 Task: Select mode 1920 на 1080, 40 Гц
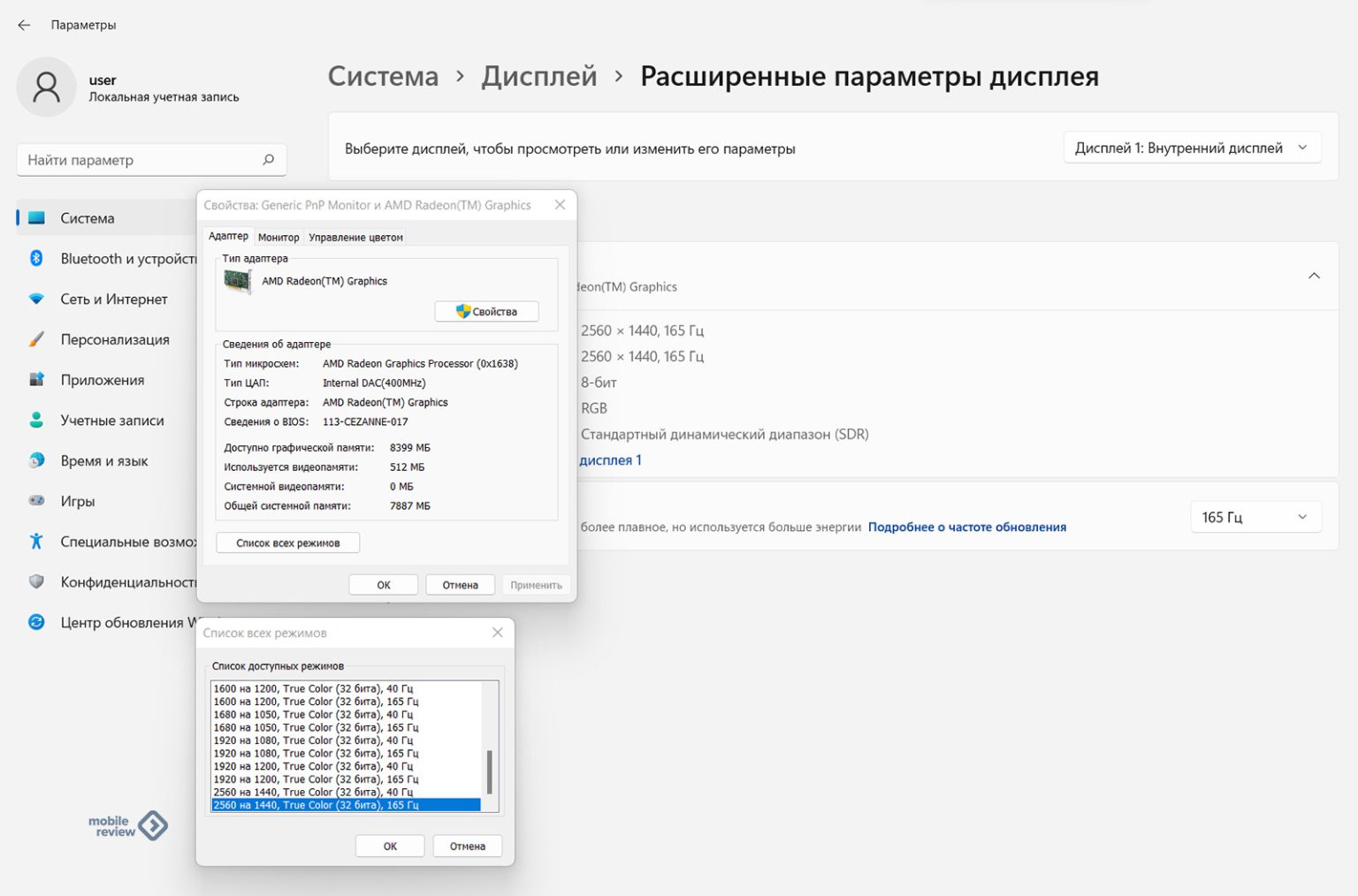coord(346,740)
